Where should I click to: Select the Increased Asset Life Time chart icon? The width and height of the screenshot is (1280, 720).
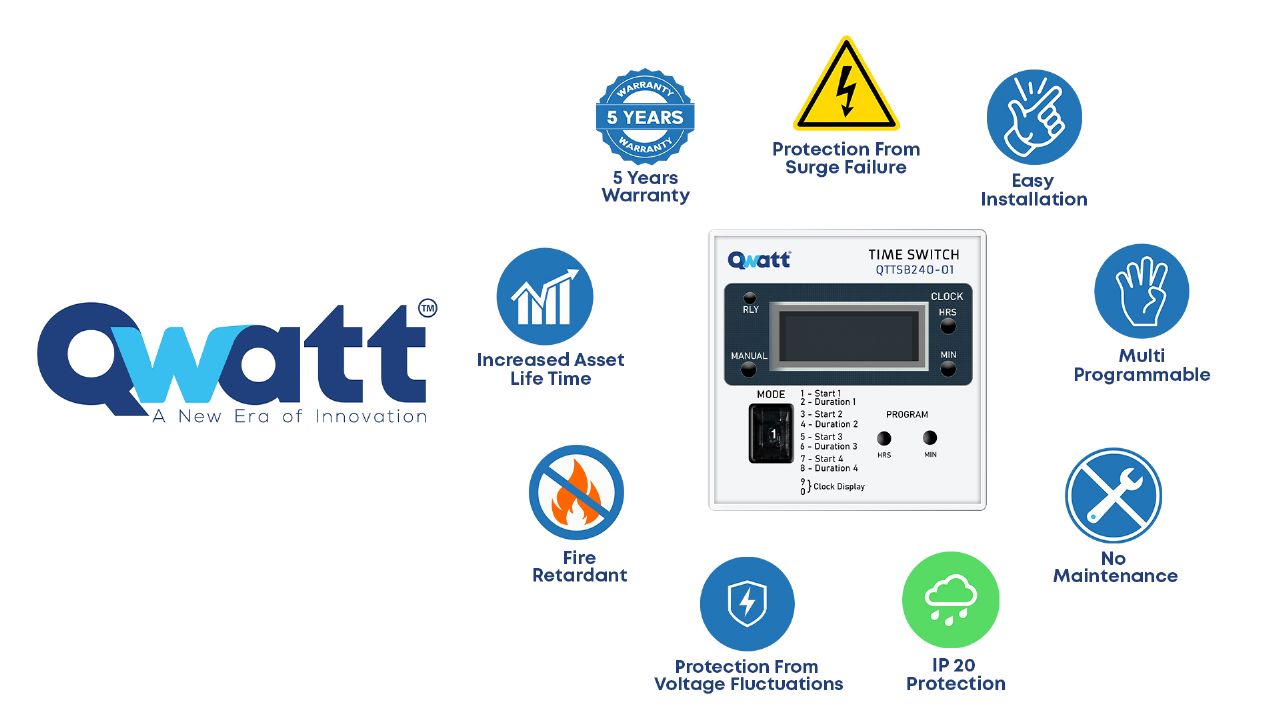point(545,297)
